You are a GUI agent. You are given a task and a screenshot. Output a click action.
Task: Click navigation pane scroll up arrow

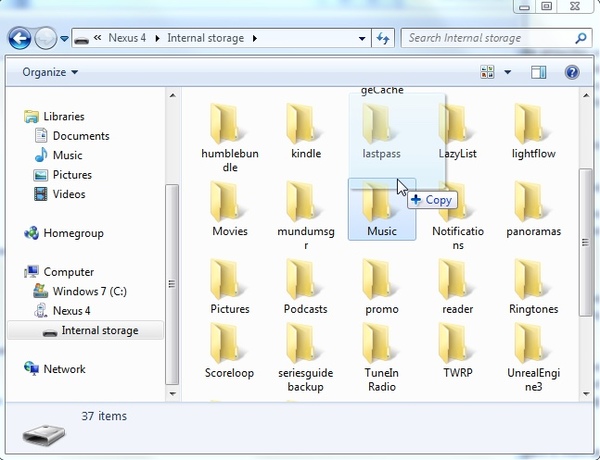173,95
